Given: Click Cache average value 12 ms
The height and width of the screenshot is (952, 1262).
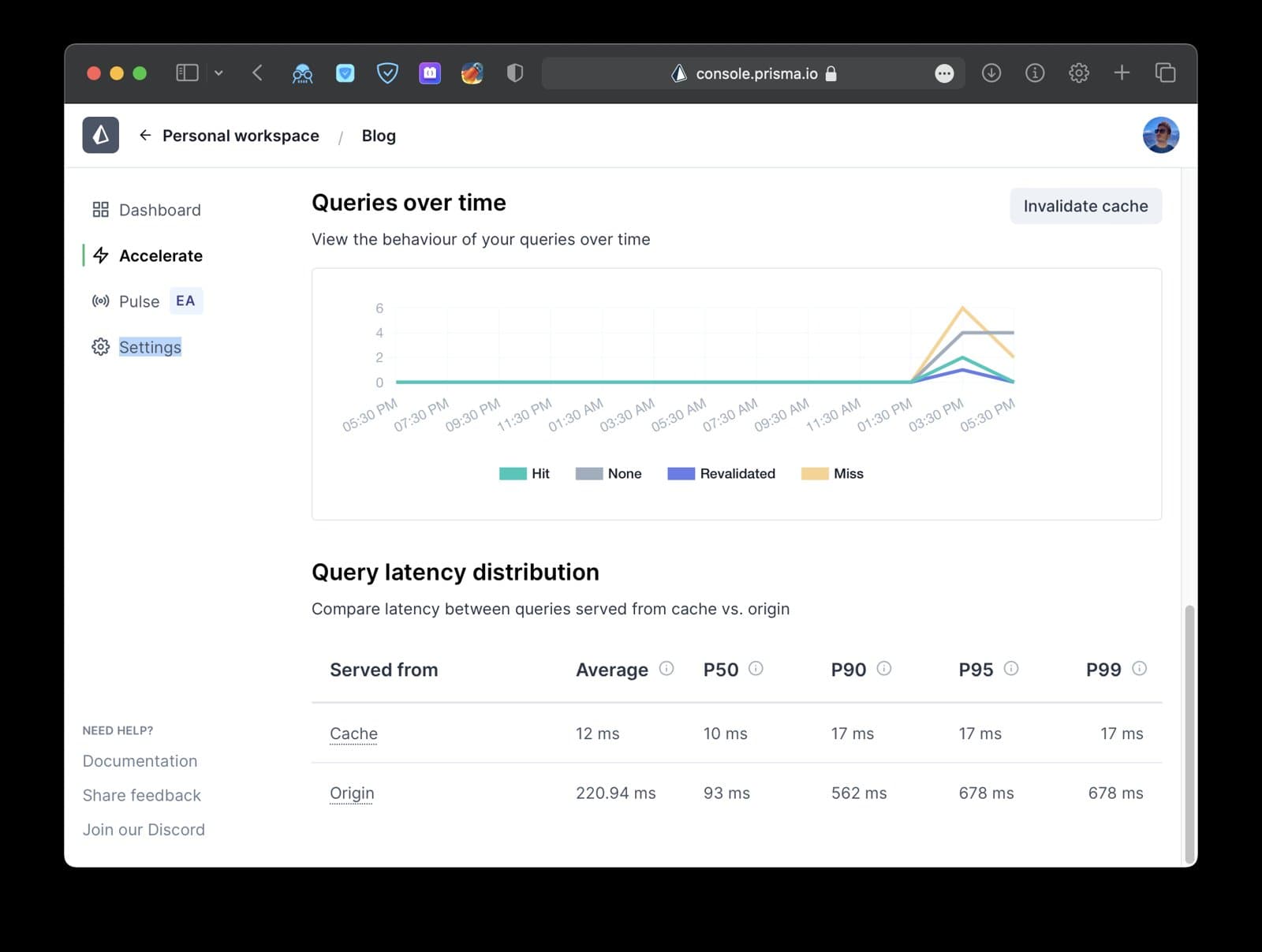Looking at the screenshot, I should (x=597, y=734).
